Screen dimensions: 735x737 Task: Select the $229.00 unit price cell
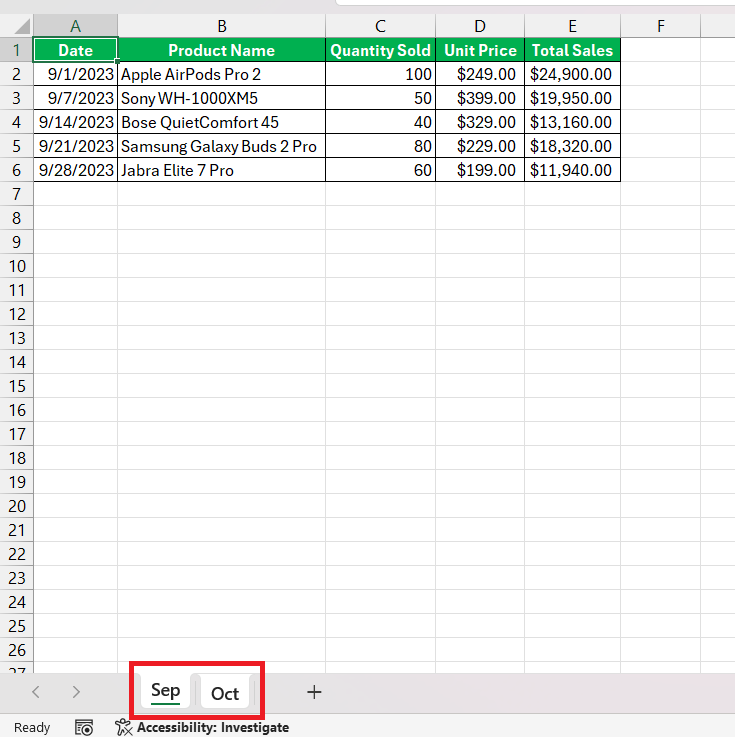tap(480, 146)
